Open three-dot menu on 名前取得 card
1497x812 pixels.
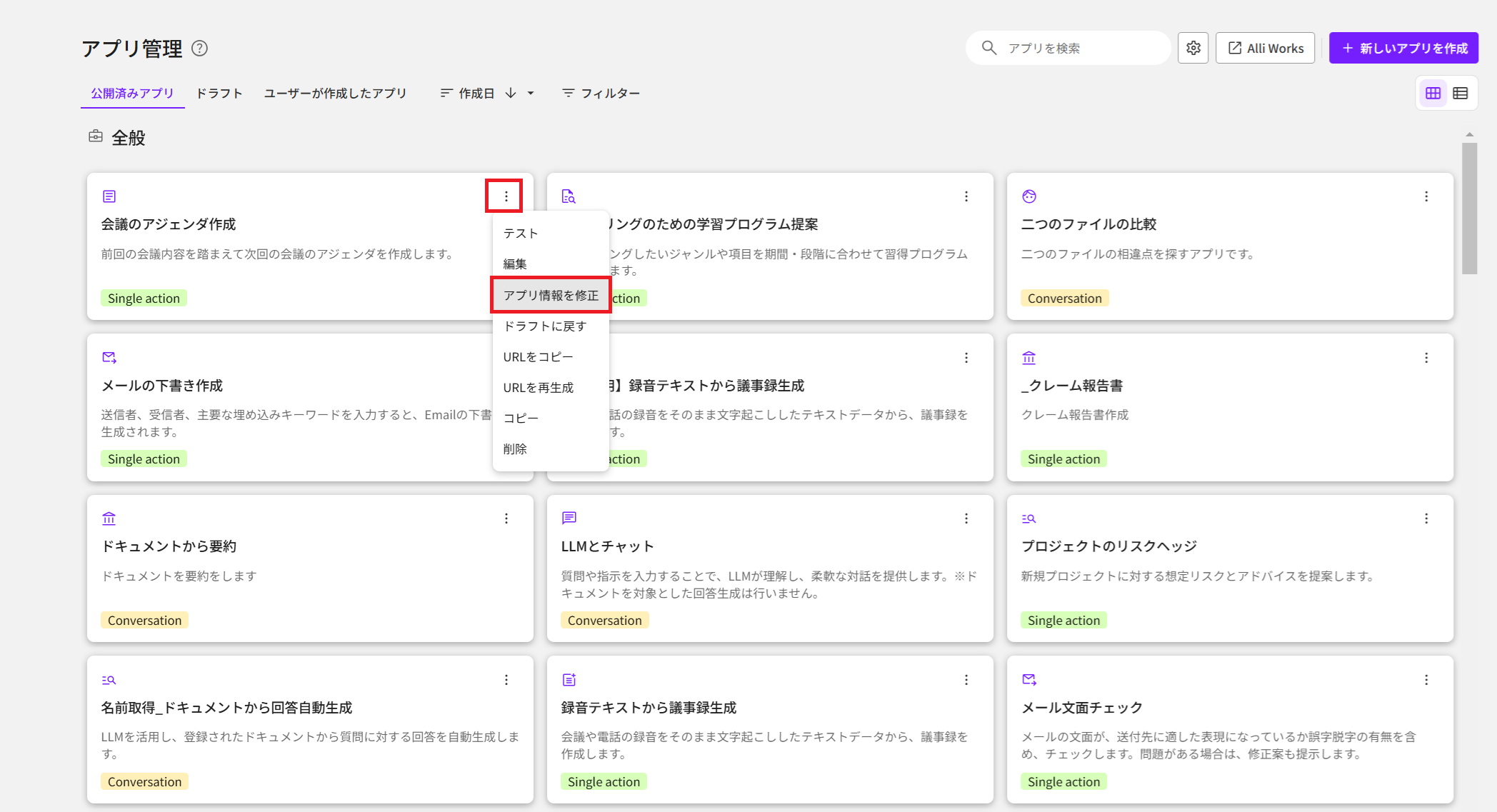(506, 680)
